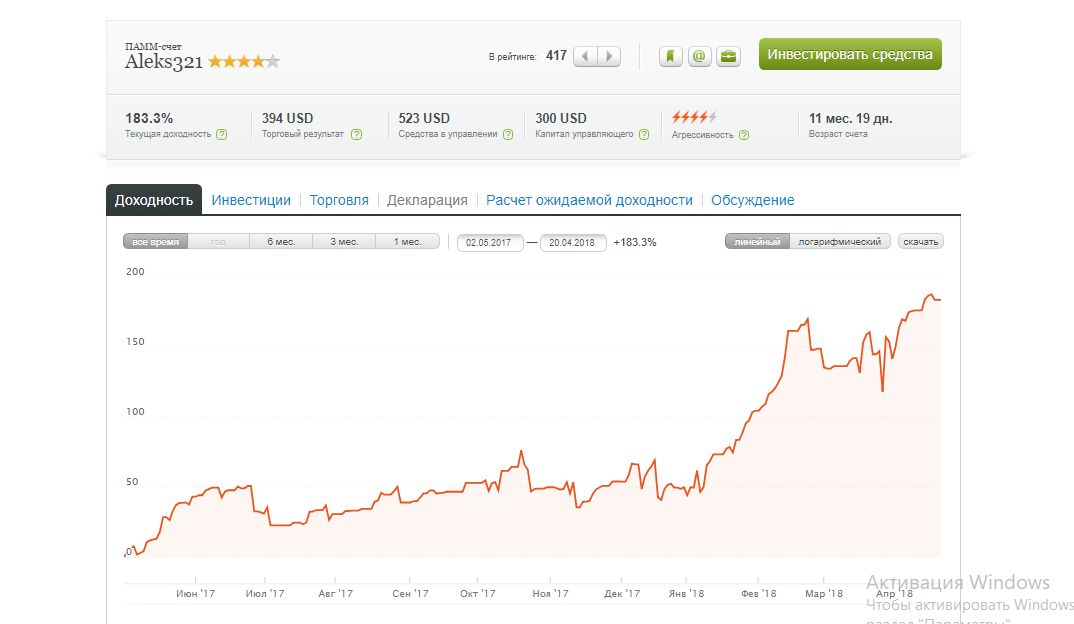Open help for Агрессивность

click(x=744, y=135)
